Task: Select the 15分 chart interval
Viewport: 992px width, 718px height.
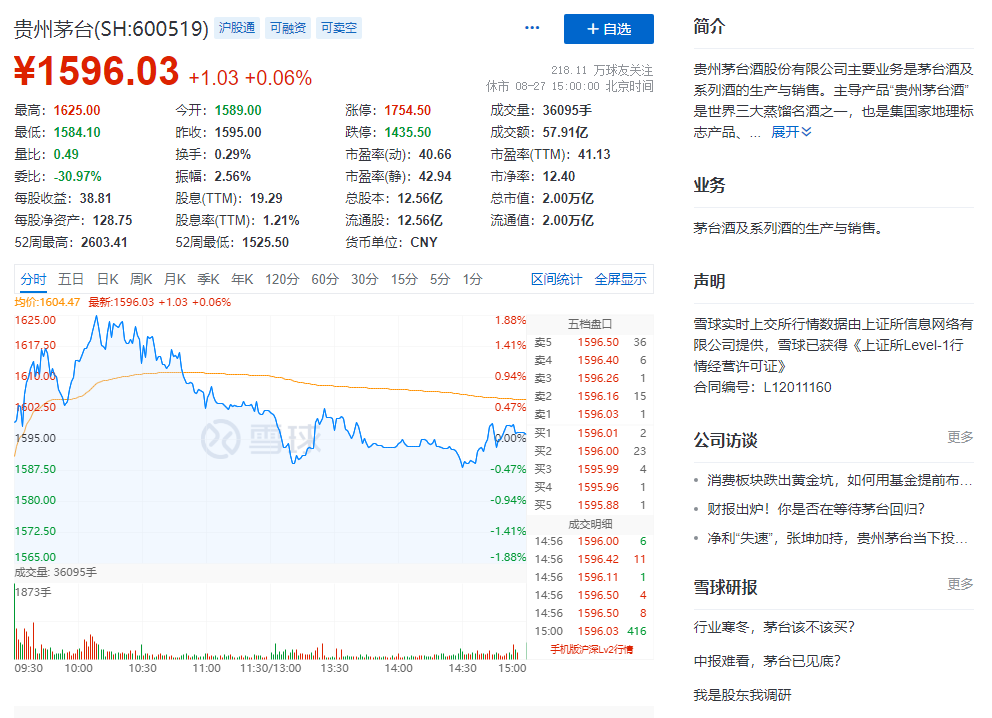Action: 404,279
